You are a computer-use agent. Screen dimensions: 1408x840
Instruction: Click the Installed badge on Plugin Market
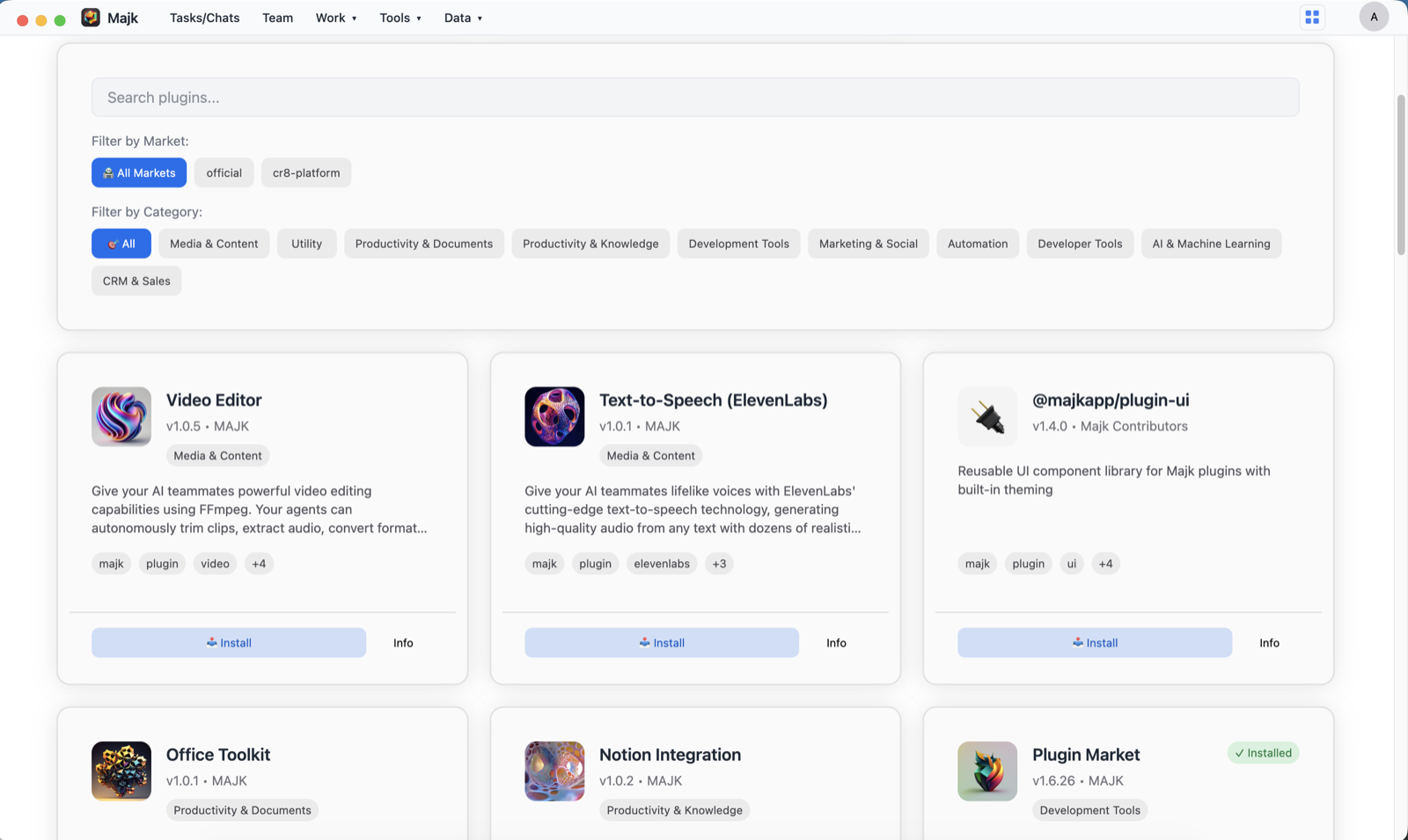(1263, 753)
